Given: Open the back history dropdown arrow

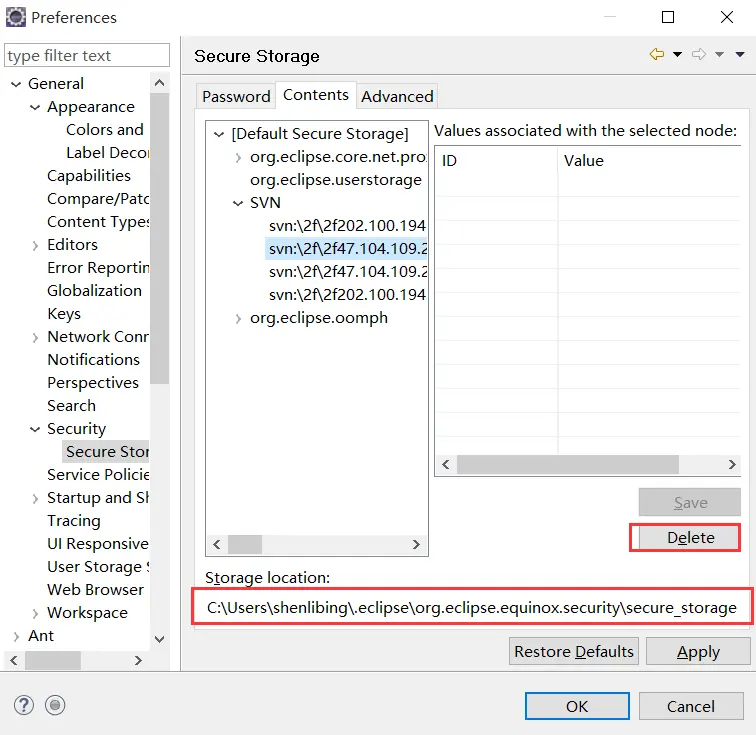Looking at the screenshot, I should [677, 54].
